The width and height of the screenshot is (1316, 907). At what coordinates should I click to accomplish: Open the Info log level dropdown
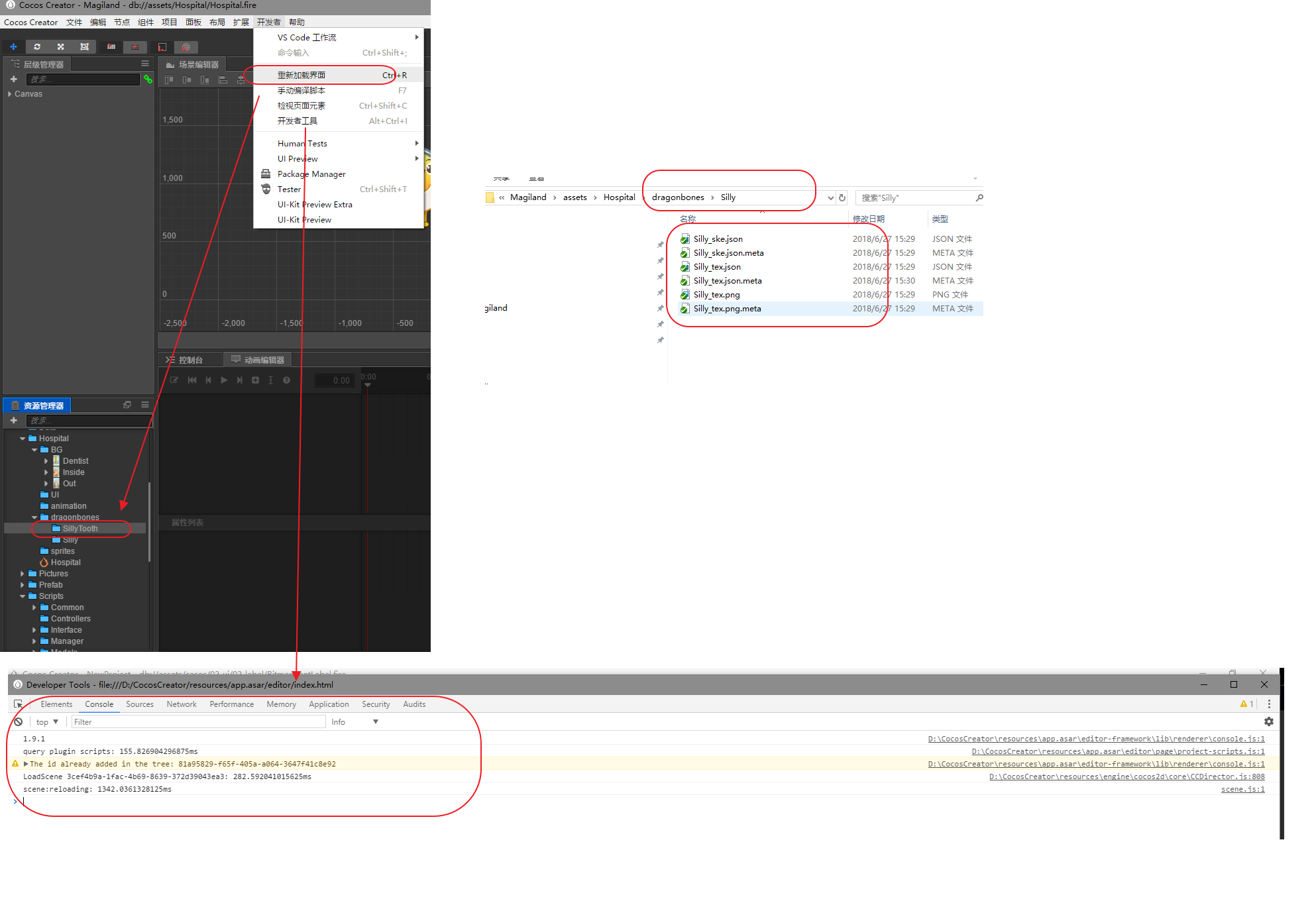(355, 722)
